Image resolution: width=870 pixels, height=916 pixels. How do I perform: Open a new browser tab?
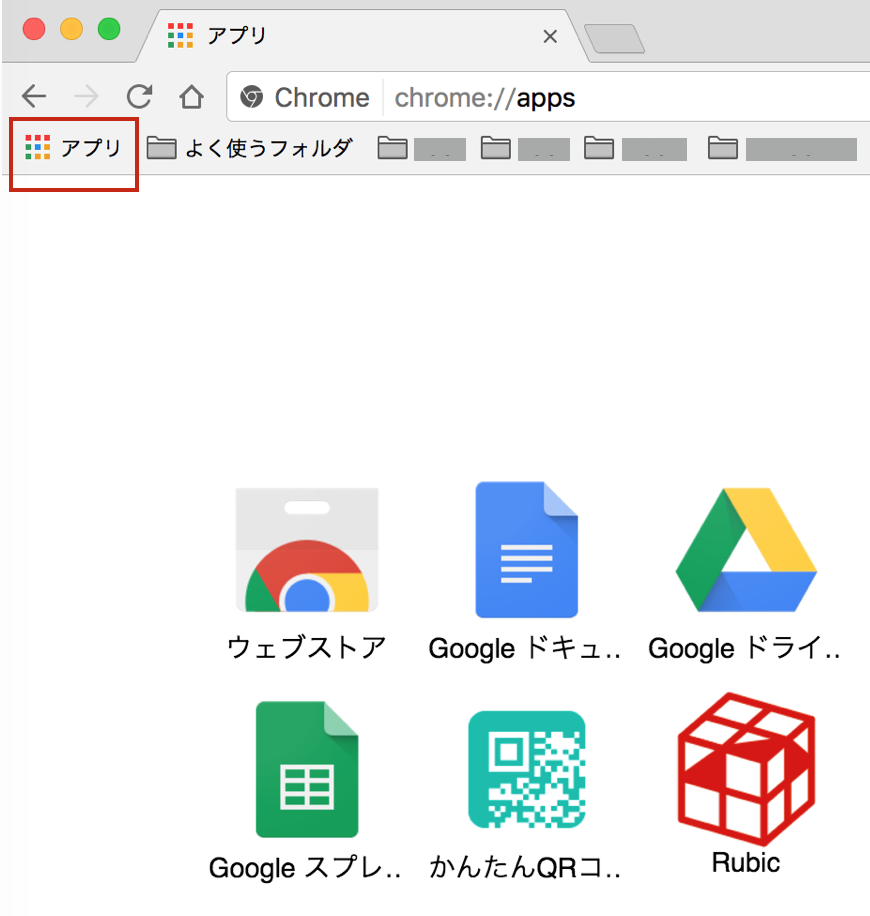coord(615,35)
